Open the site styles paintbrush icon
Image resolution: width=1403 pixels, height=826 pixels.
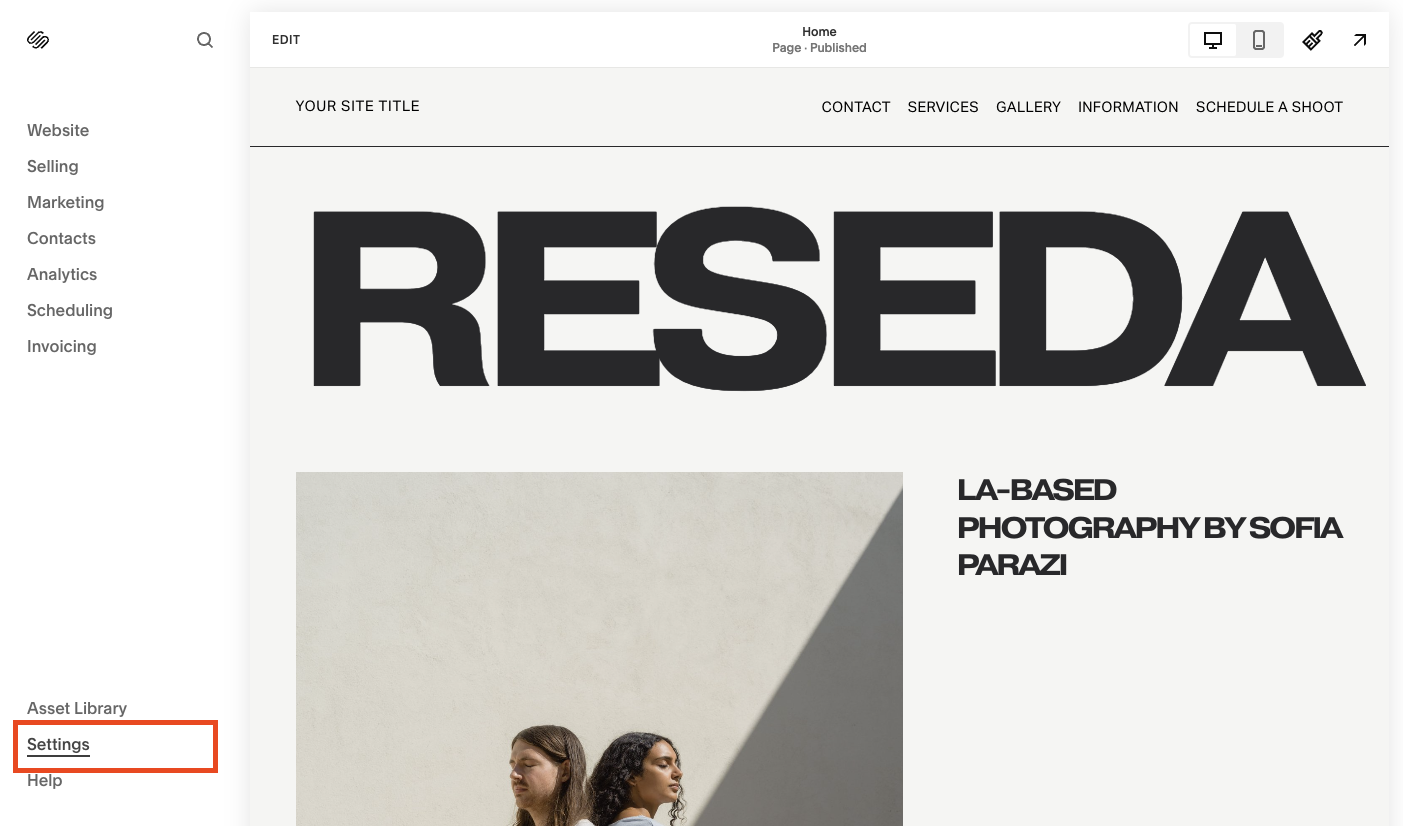(1313, 40)
